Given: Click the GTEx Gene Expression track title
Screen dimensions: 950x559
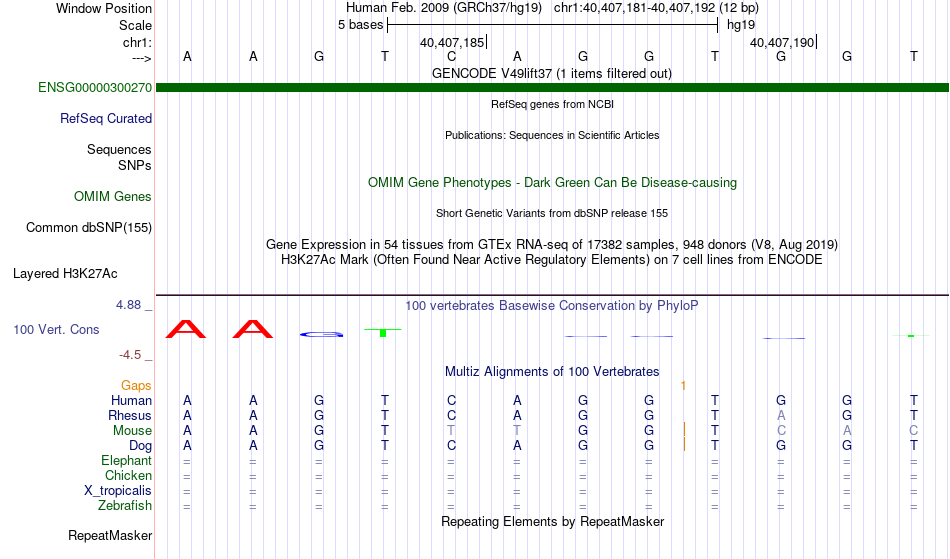Looking at the screenshot, I should click(x=552, y=244).
